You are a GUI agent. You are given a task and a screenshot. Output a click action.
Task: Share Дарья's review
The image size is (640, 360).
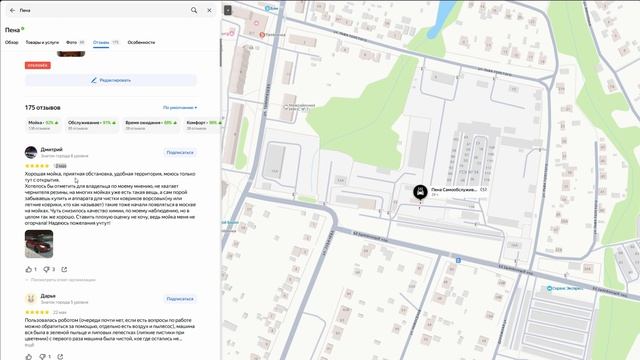tap(60, 357)
